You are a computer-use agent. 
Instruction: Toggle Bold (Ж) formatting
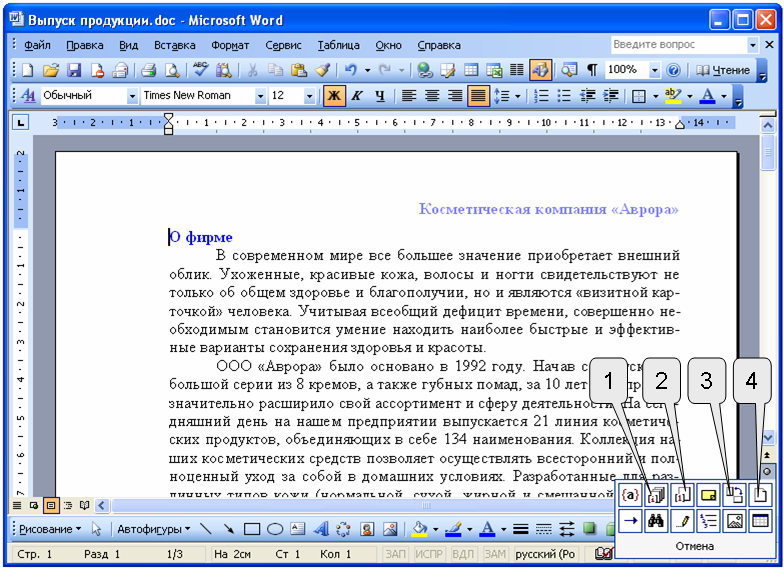pos(334,96)
